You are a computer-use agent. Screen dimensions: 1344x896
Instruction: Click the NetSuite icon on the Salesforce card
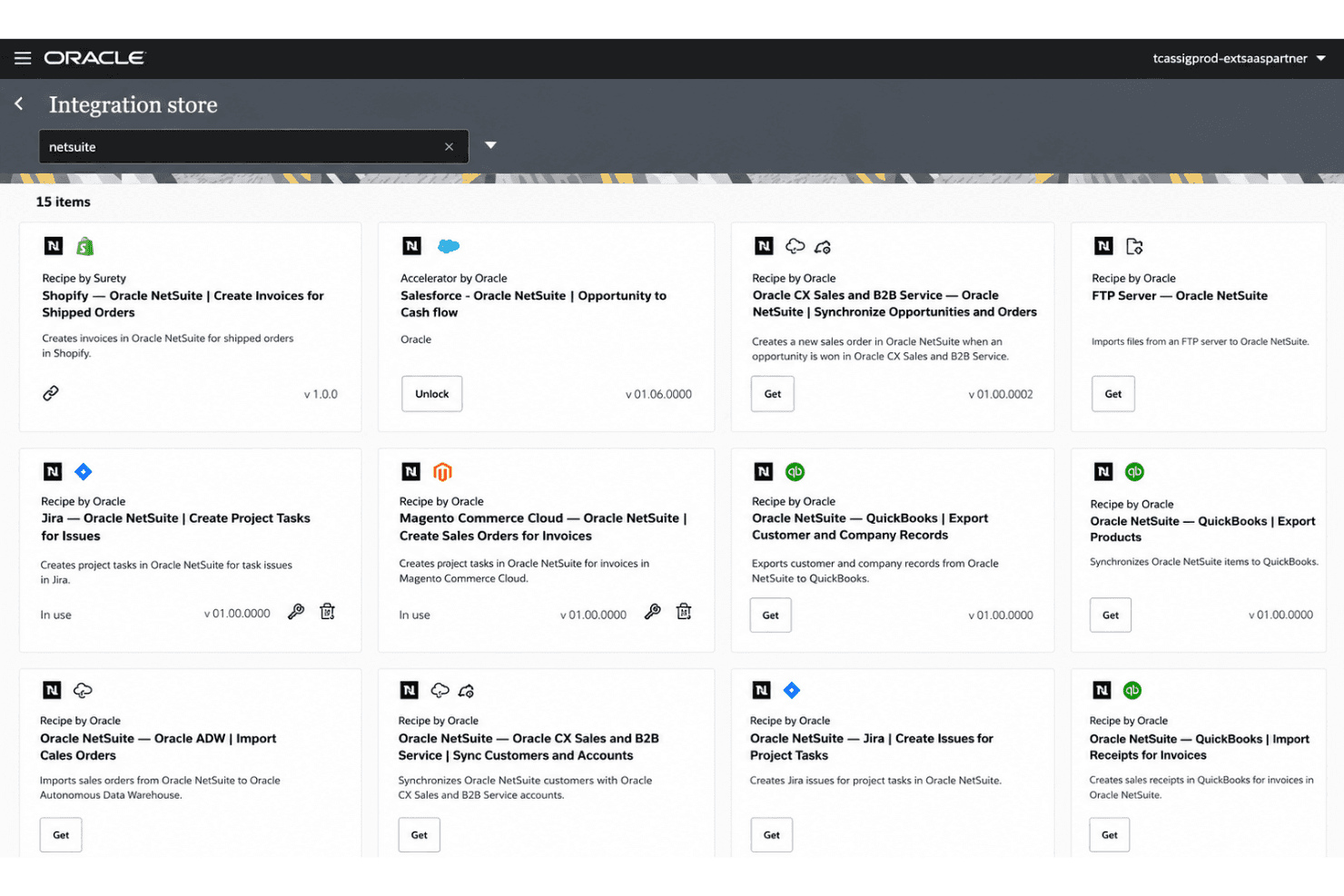coord(412,246)
